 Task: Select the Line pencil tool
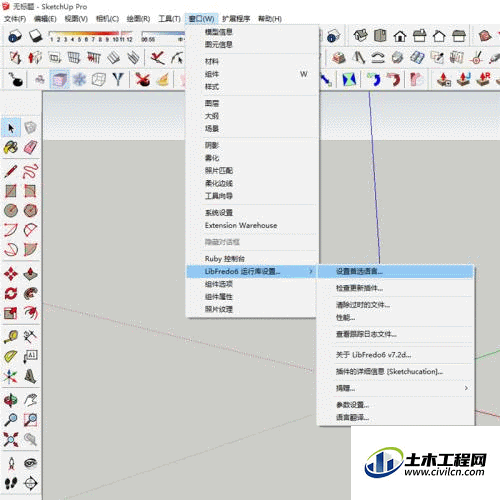click(11, 171)
